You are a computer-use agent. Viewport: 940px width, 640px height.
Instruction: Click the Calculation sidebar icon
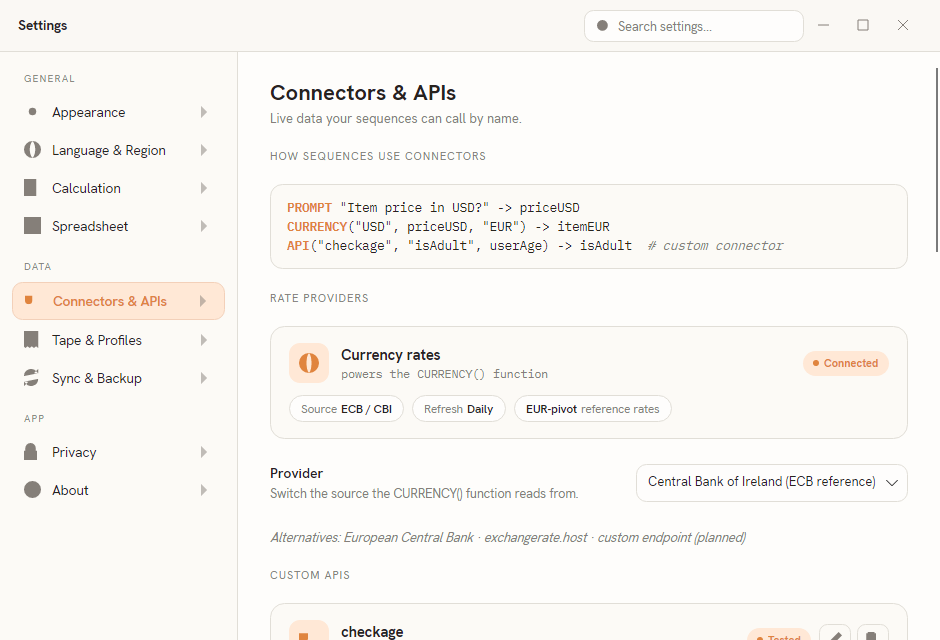point(31,188)
